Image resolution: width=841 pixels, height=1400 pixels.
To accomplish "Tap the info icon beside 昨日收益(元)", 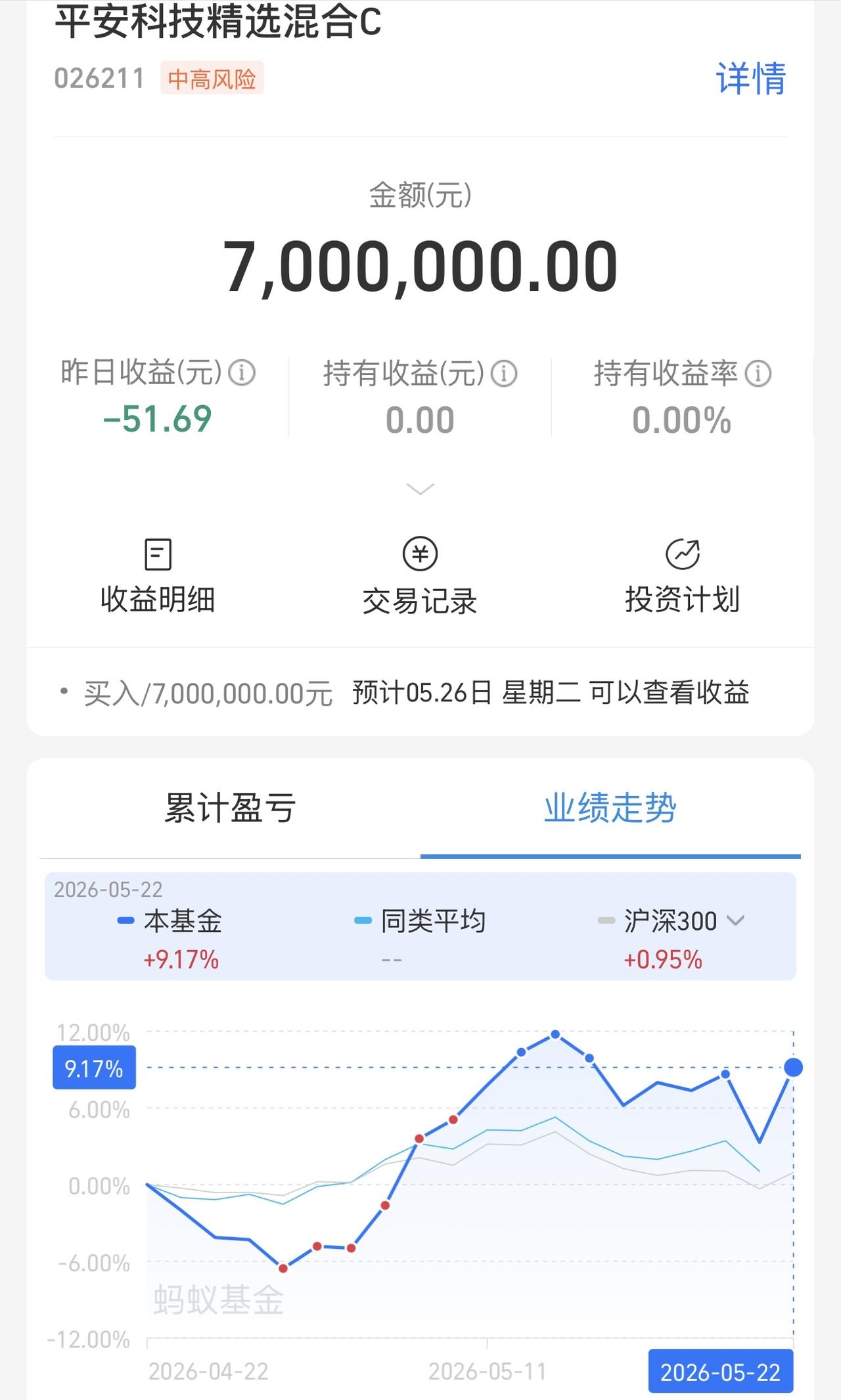I will click(242, 373).
